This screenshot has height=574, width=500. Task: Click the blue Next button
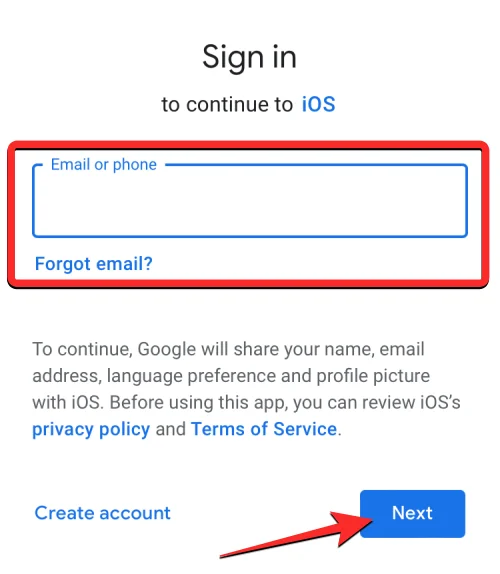click(413, 514)
